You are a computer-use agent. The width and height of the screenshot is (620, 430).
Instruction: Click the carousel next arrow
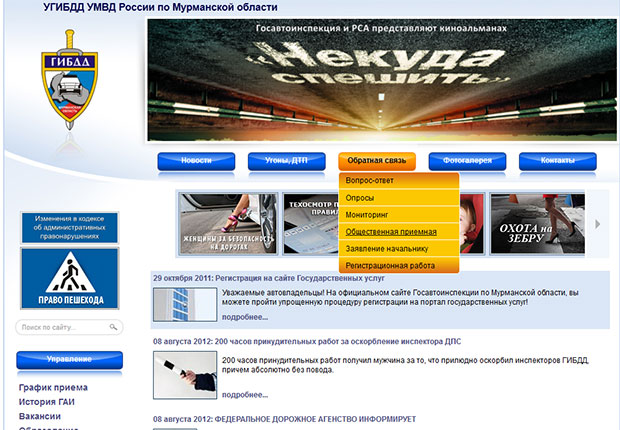(597, 224)
